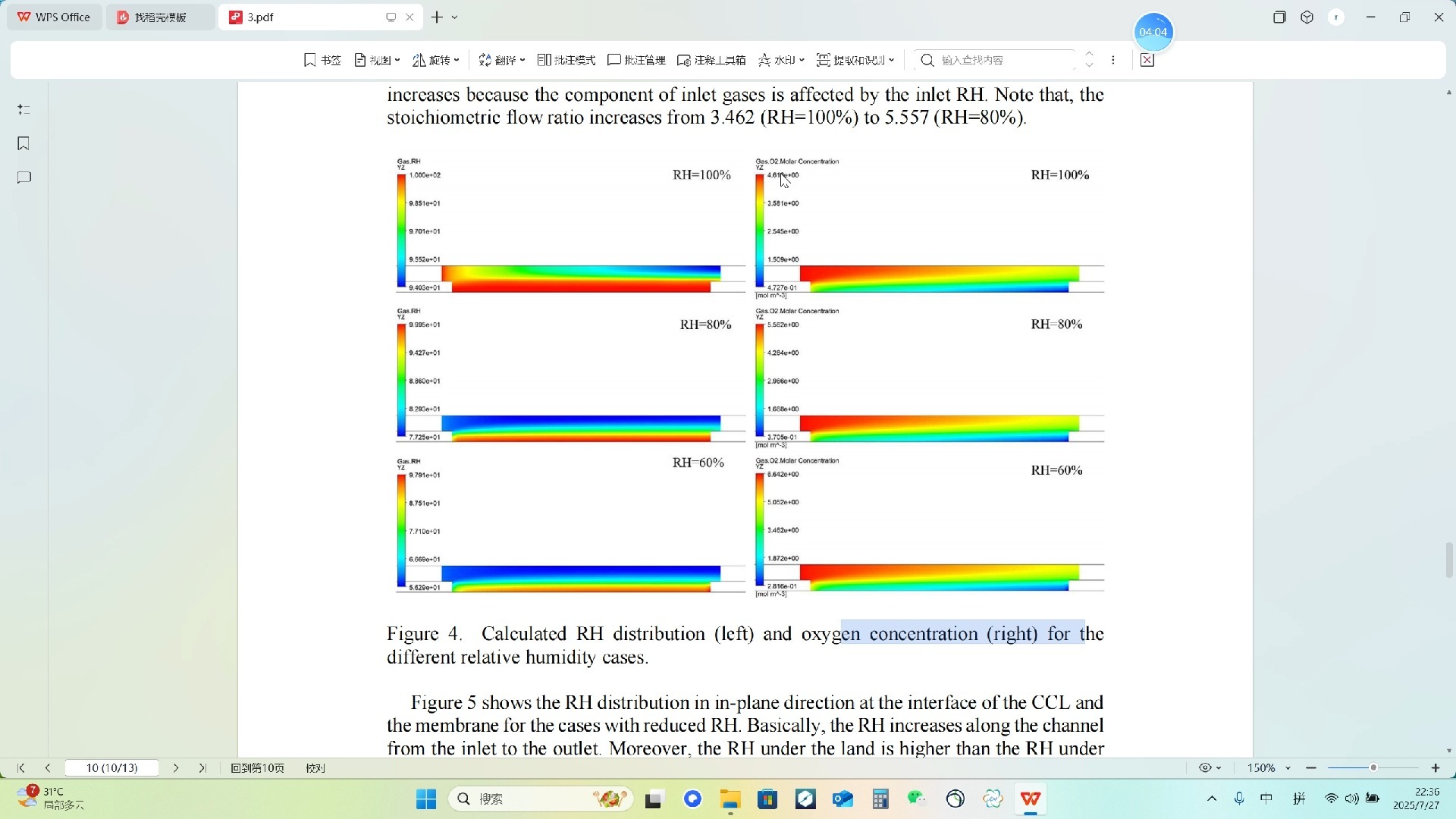Screen dimensions: 1456x819
Task: Open the 150% zoom level dropdown
Action: pyautogui.click(x=1269, y=768)
